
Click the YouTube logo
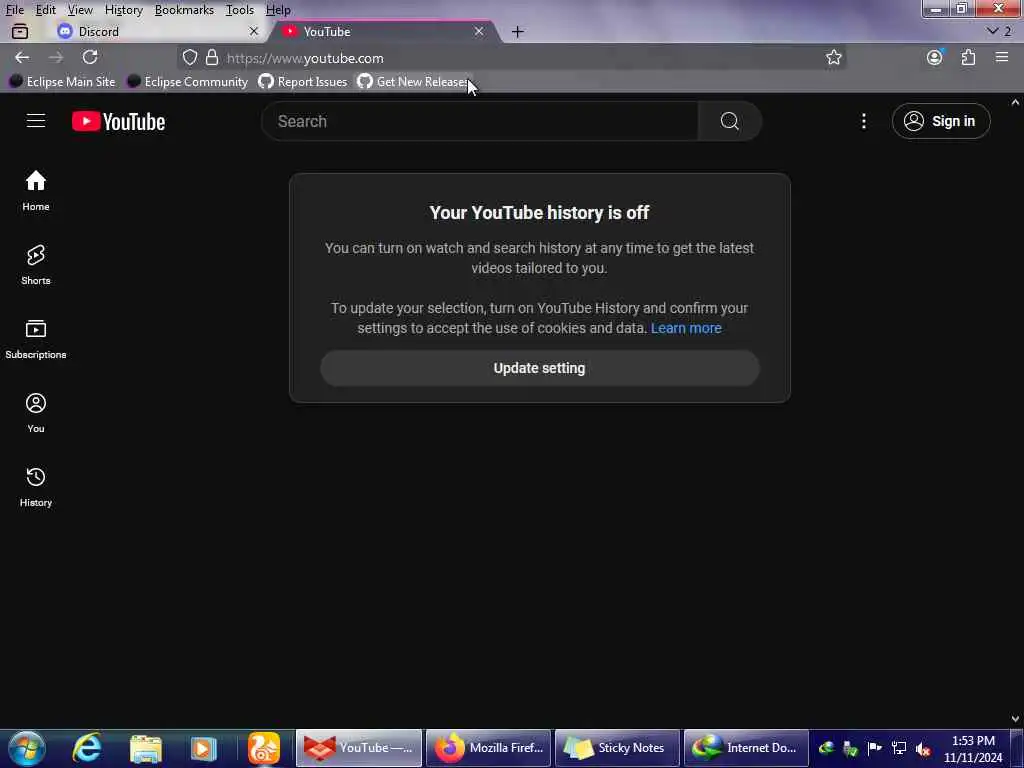(x=118, y=121)
